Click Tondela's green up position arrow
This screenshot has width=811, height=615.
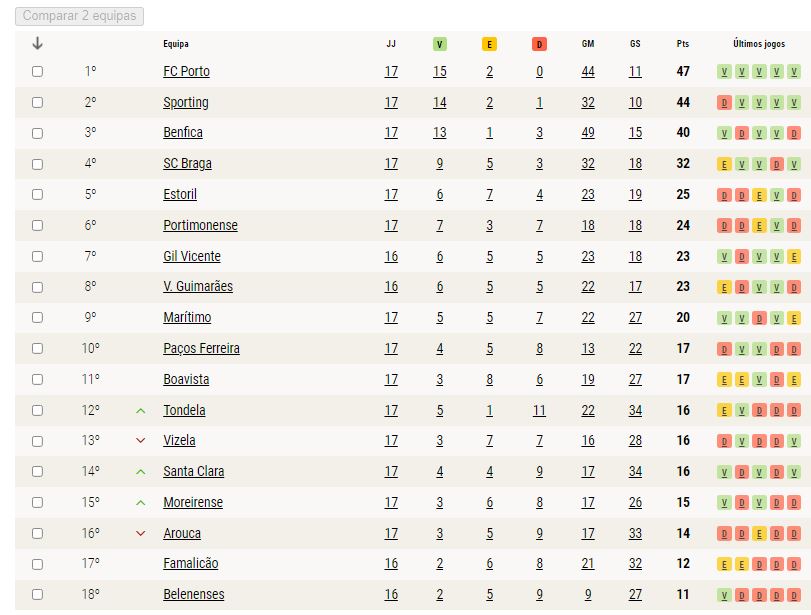(x=140, y=411)
